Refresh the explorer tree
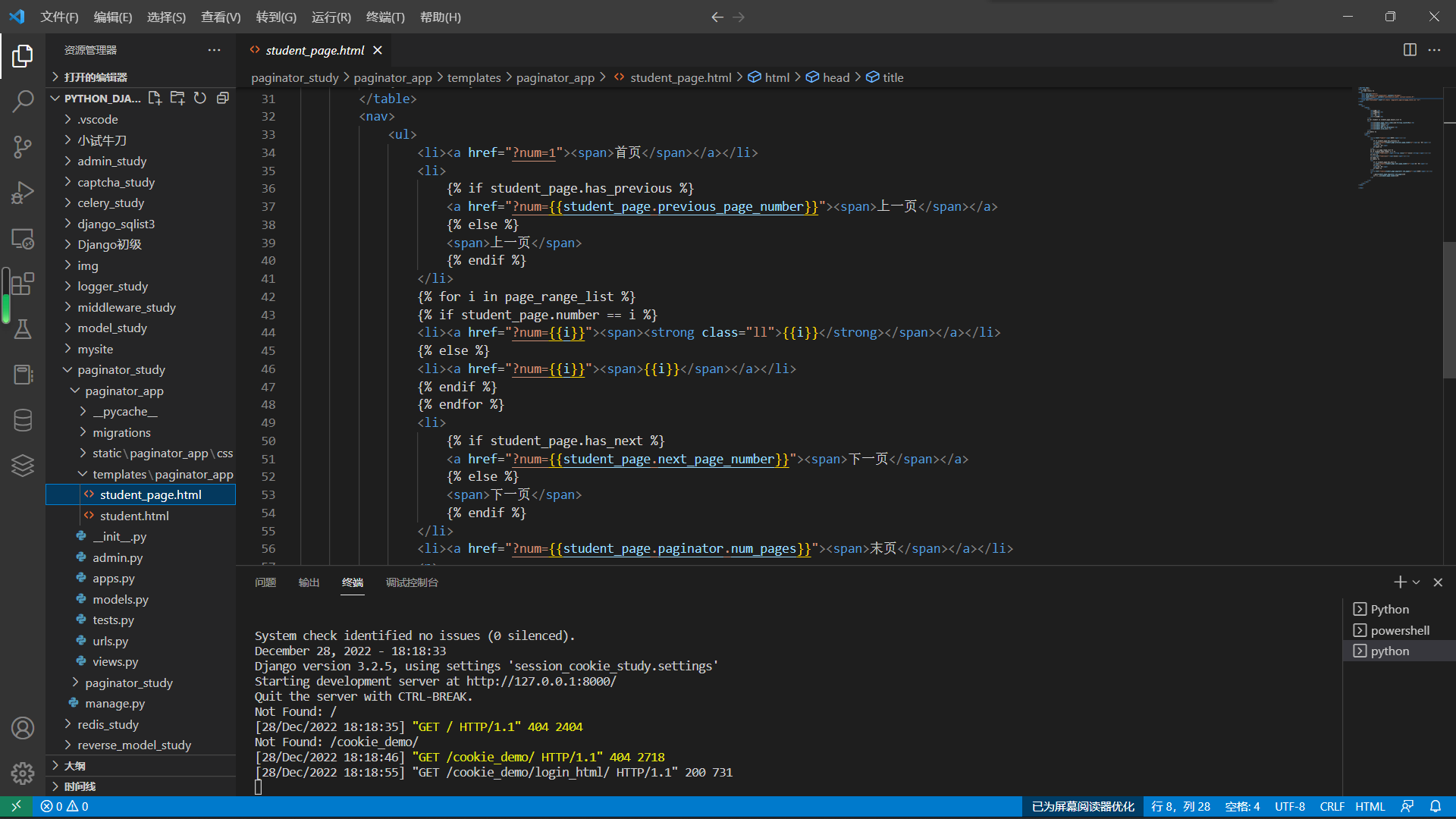1456x819 pixels. pyautogui.click(x=200, y=98)
